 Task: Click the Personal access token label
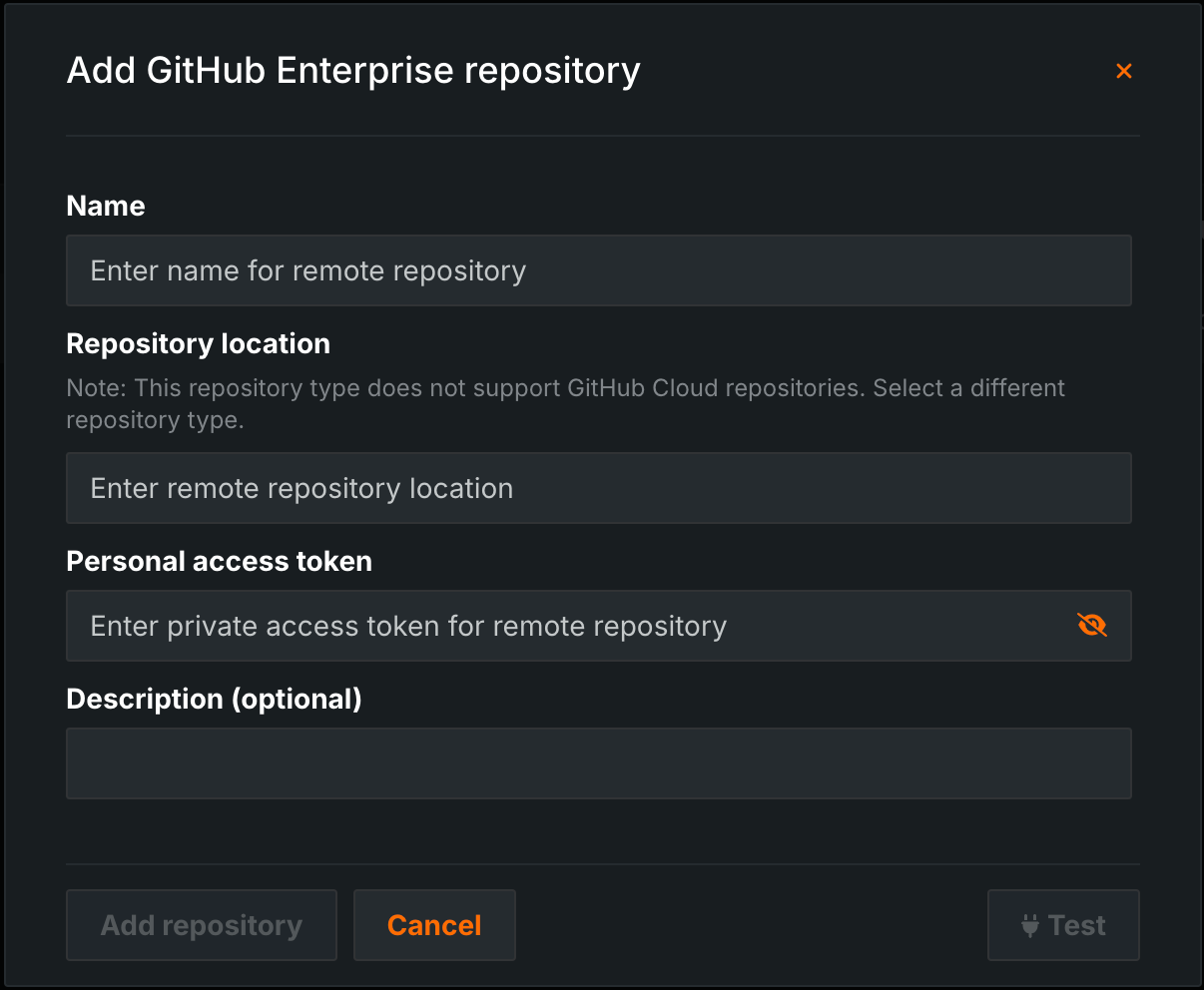pos(219,561)
